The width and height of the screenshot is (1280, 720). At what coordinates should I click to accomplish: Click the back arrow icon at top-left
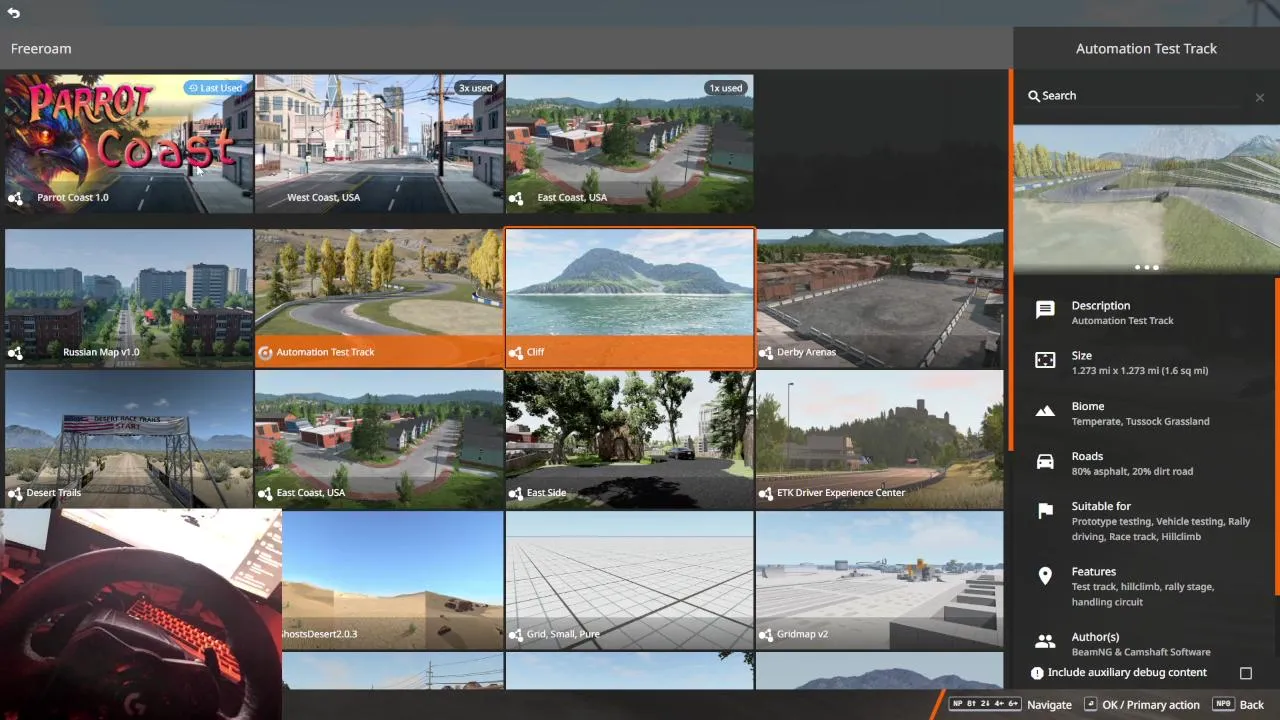tap(14, 13)
